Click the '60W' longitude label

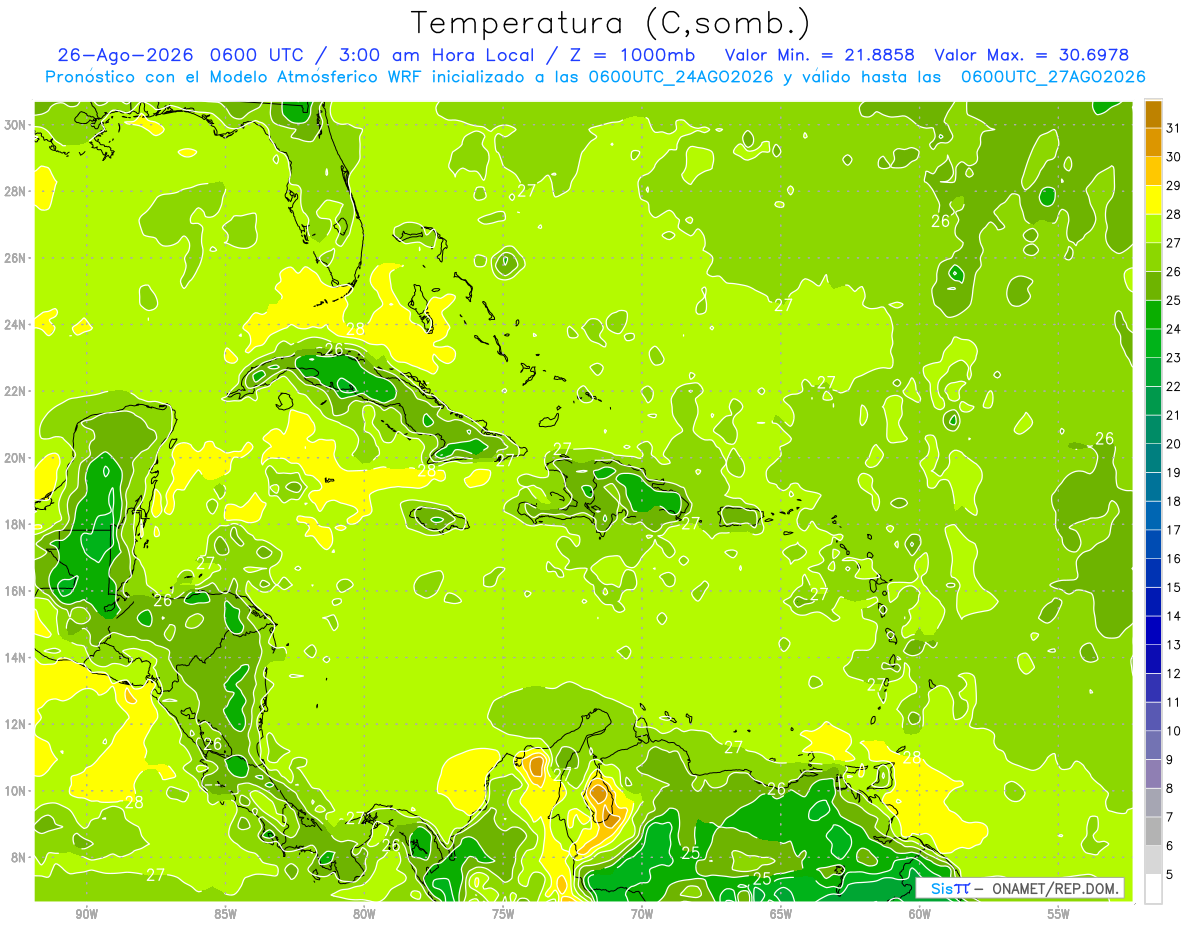pyautogui.click(x=920, y=914)
